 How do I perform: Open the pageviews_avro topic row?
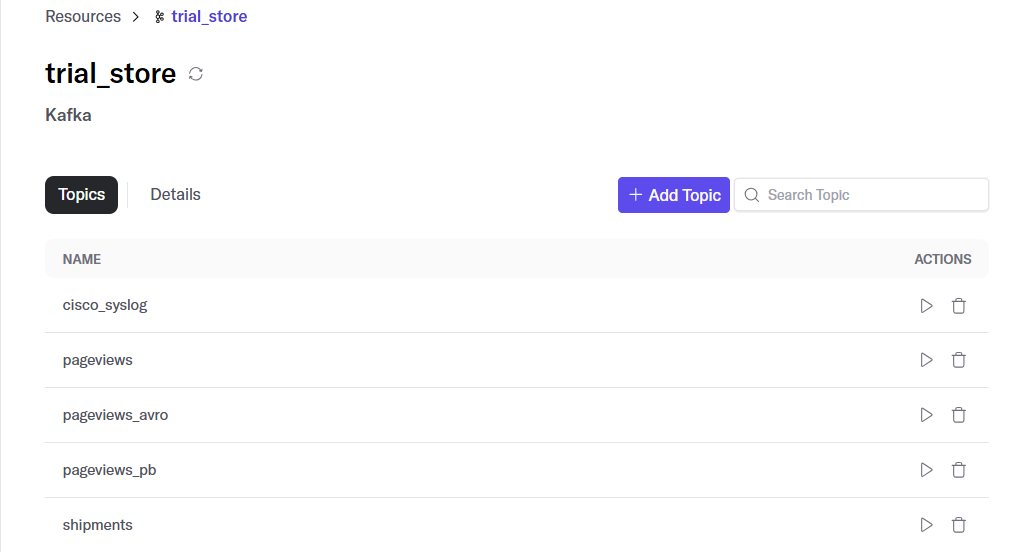pos(517,415)
